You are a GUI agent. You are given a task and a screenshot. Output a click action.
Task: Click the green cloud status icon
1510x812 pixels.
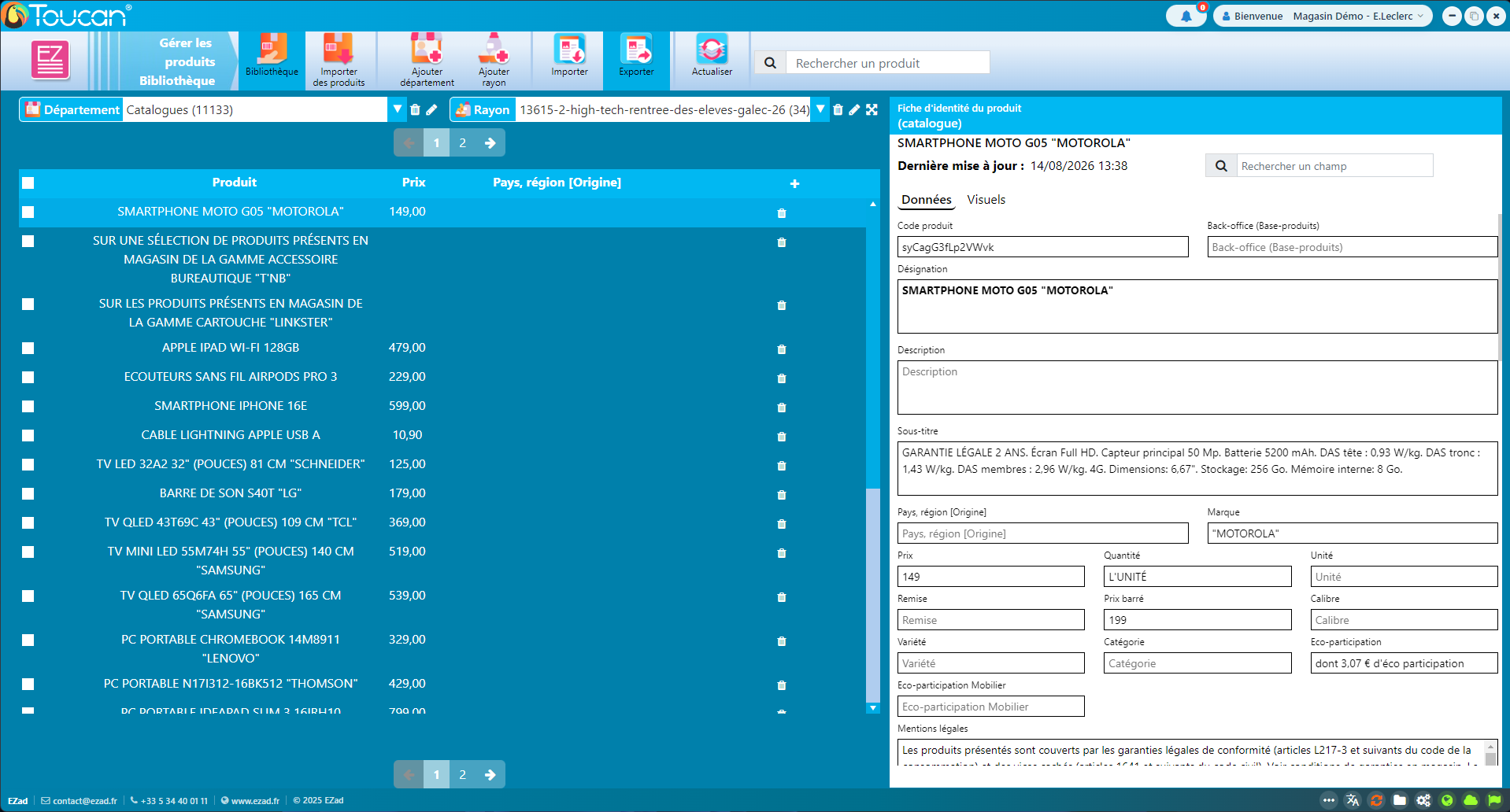1471,800
